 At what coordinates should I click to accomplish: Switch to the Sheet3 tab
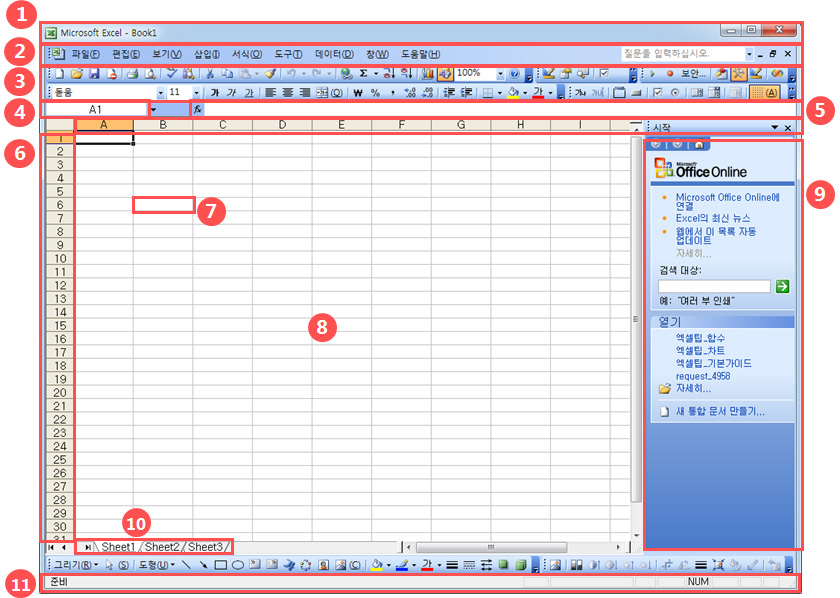(x=205, y=547)
